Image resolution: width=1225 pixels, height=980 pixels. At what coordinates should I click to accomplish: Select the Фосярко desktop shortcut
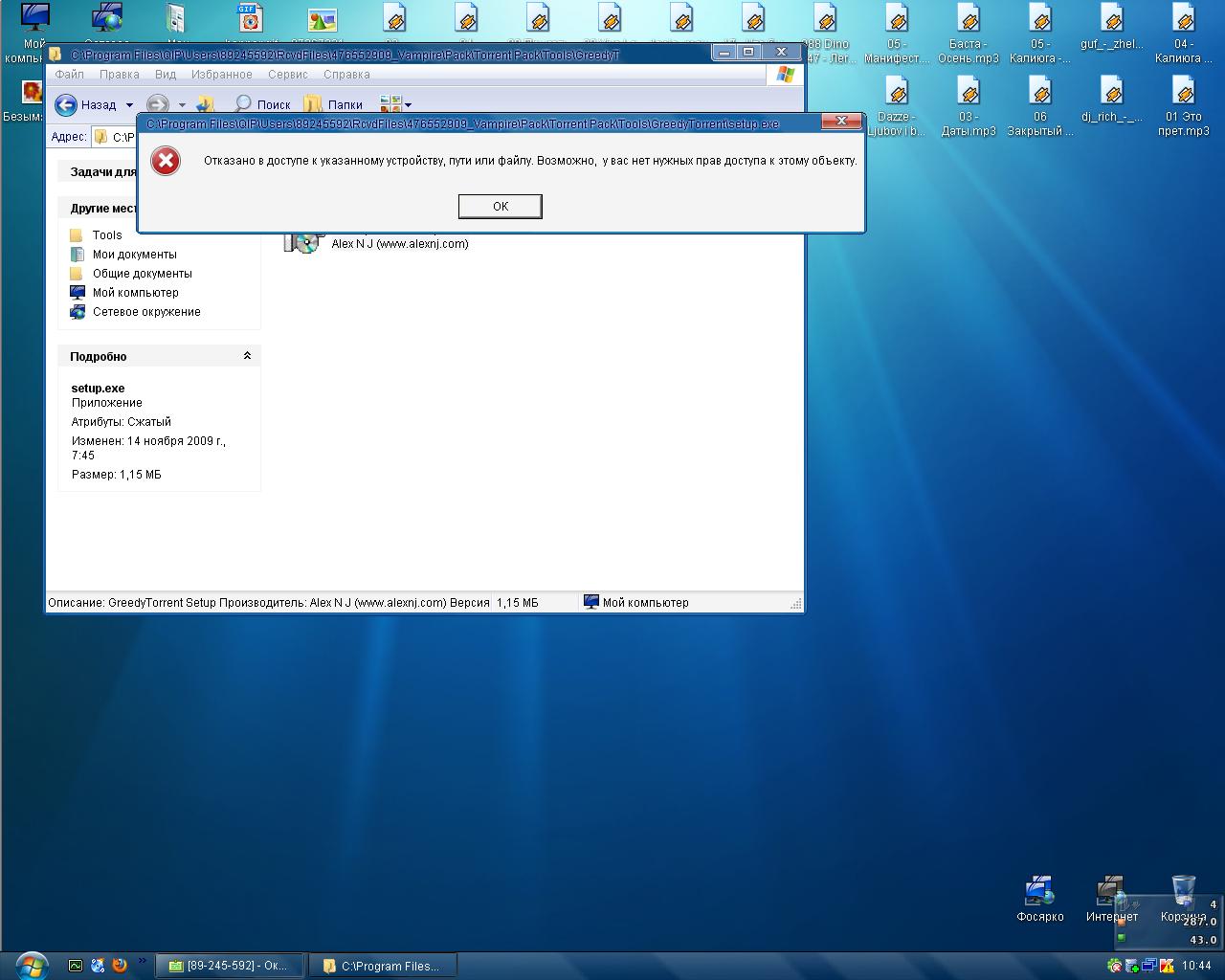point(1039,892)
